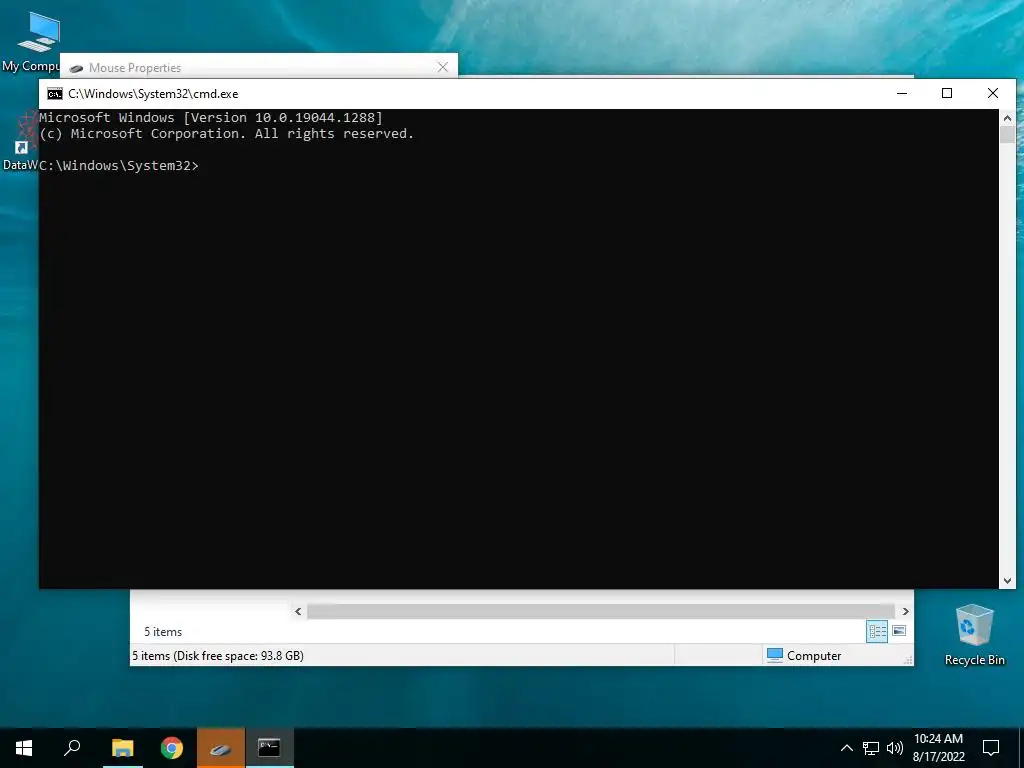Minimize the cmd.exe window
The image size is (1024, 768).
coord(902,93)
